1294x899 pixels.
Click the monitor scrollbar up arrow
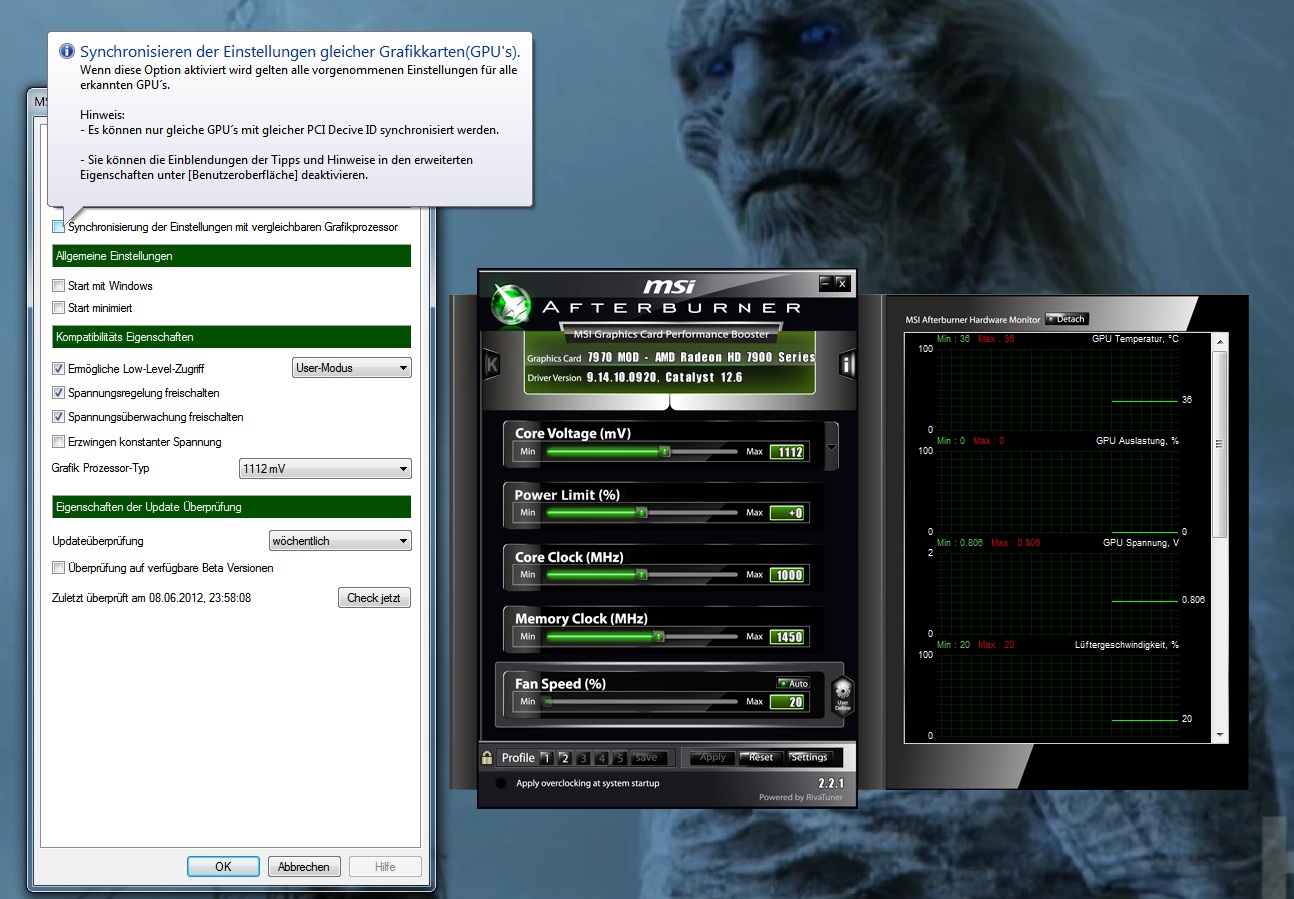pos(1218,341)
